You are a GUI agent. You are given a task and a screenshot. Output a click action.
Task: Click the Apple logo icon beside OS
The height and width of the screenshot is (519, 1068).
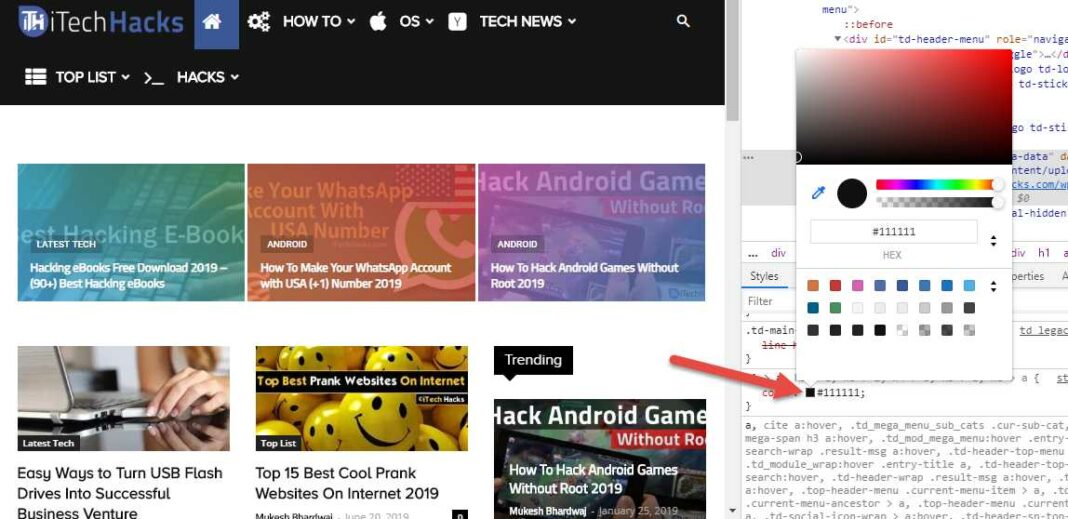click(x=378, y=21)
